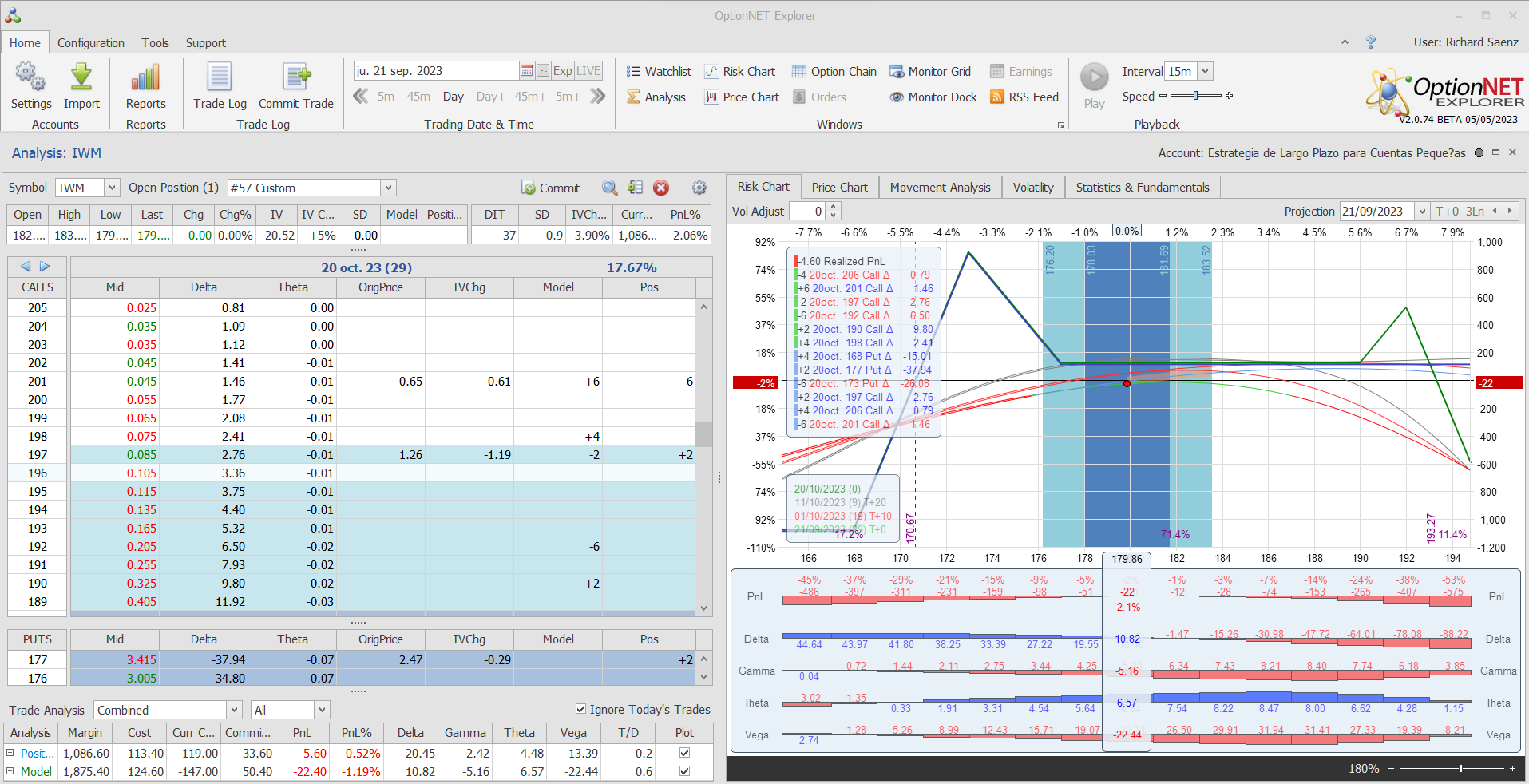The width and height of the screenshot is (1529, 784).
Task: Toggle Ignore Today's Trades checkbox
Action: [580, 709]
